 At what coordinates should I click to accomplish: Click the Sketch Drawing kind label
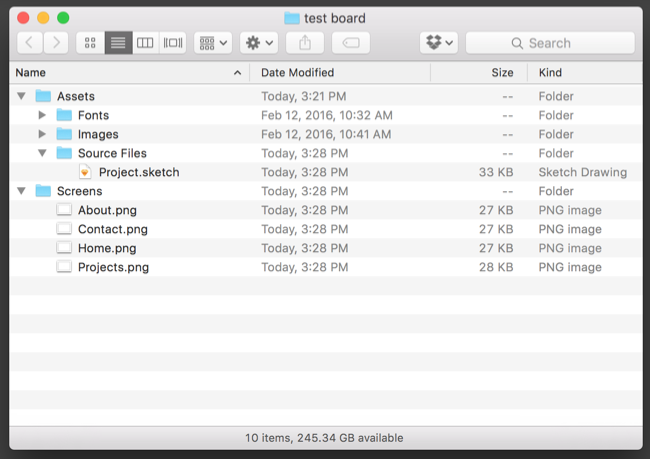(583, 172)
